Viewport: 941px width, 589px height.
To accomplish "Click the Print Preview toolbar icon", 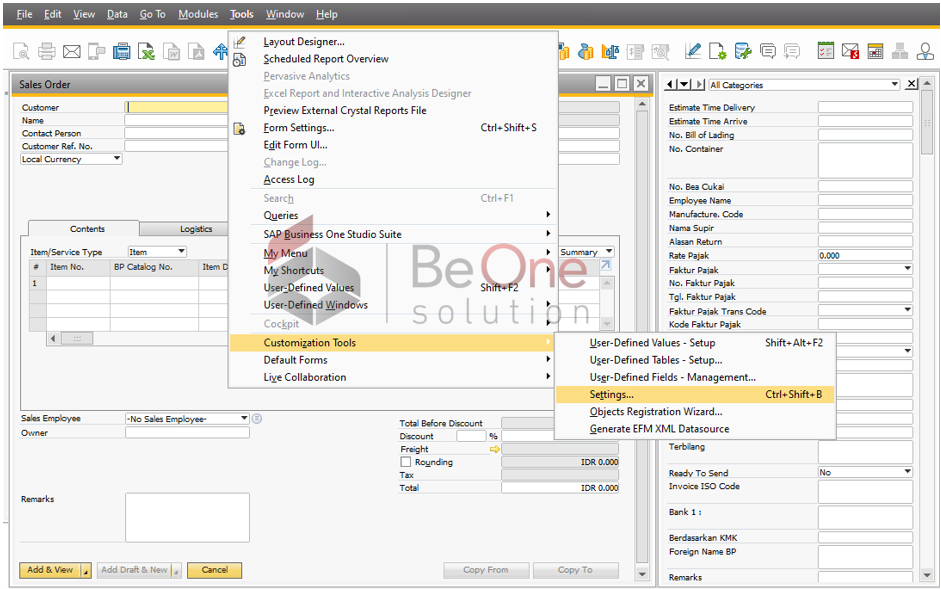I will 21,52.
